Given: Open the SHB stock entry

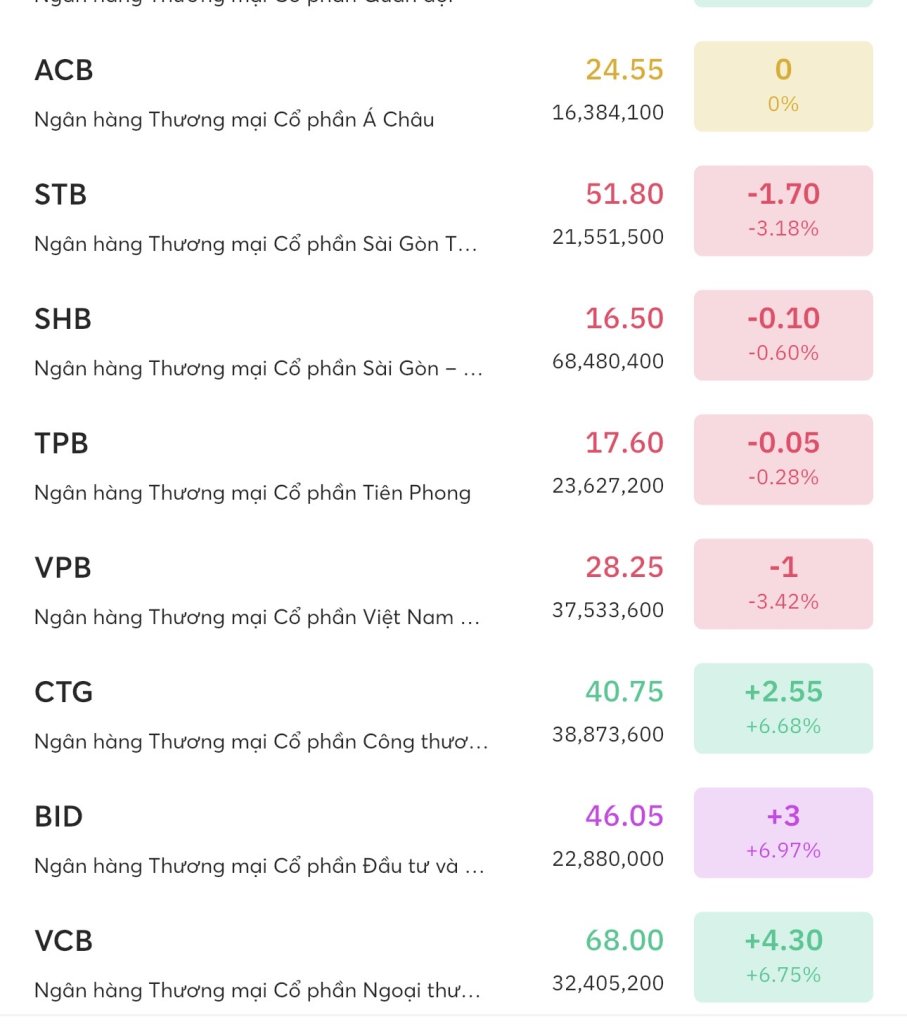Looking at the screenshot, I should tap(300, 342).
